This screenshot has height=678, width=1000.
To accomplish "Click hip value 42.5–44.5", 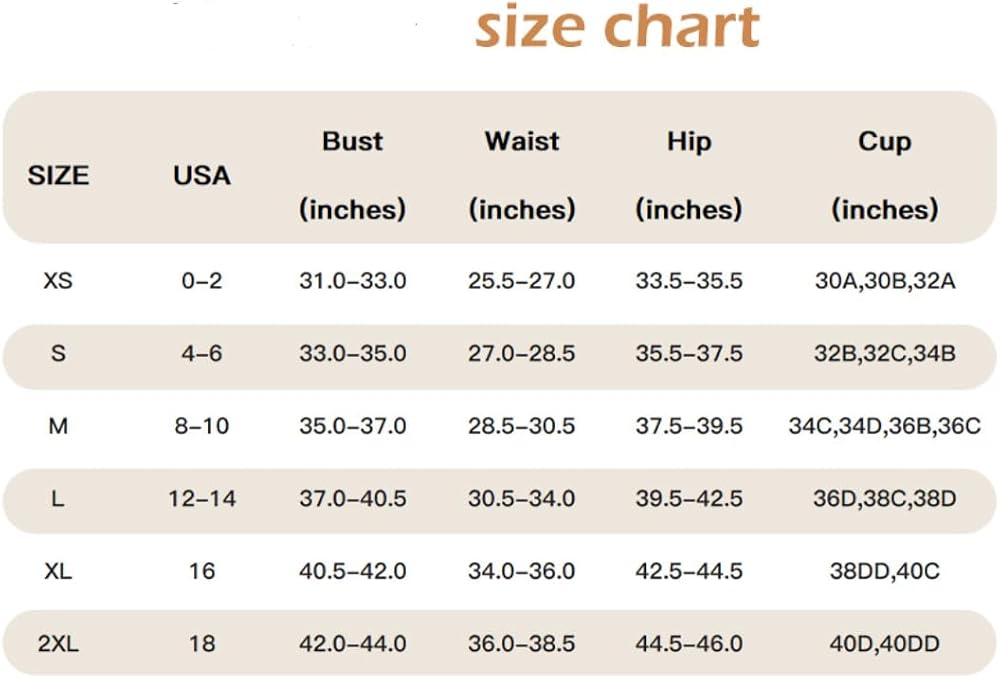I will 689,571.
